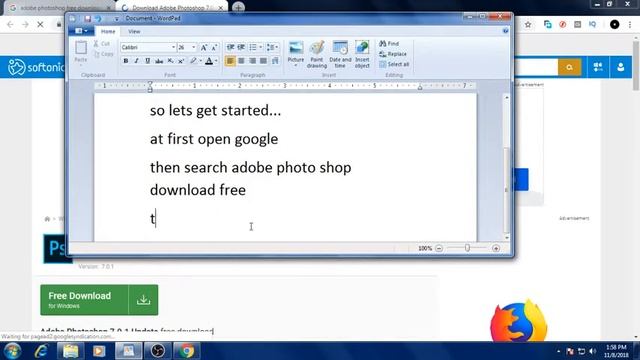Insert a Paint drawing

tap(317, 54)
